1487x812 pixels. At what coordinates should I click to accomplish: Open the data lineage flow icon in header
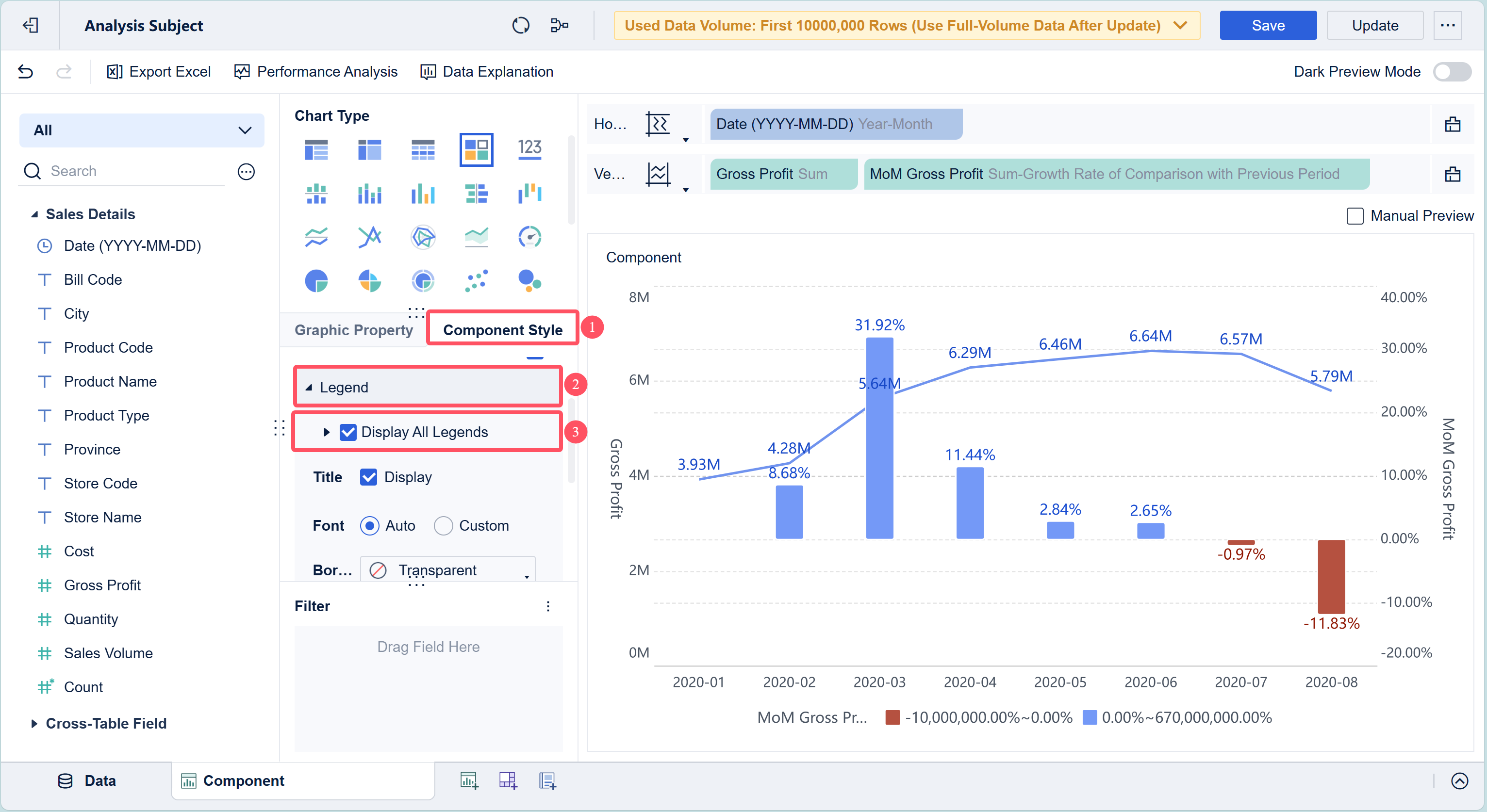coord(560,25)
